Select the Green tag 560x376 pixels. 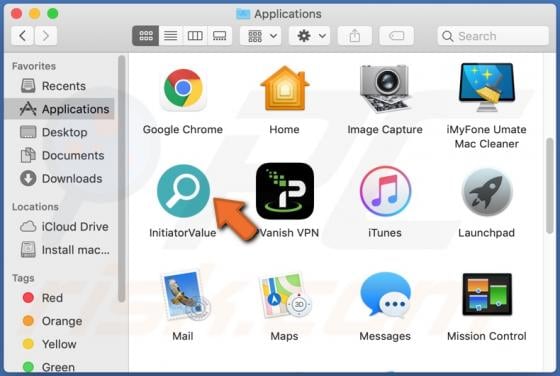pos(60,367)
